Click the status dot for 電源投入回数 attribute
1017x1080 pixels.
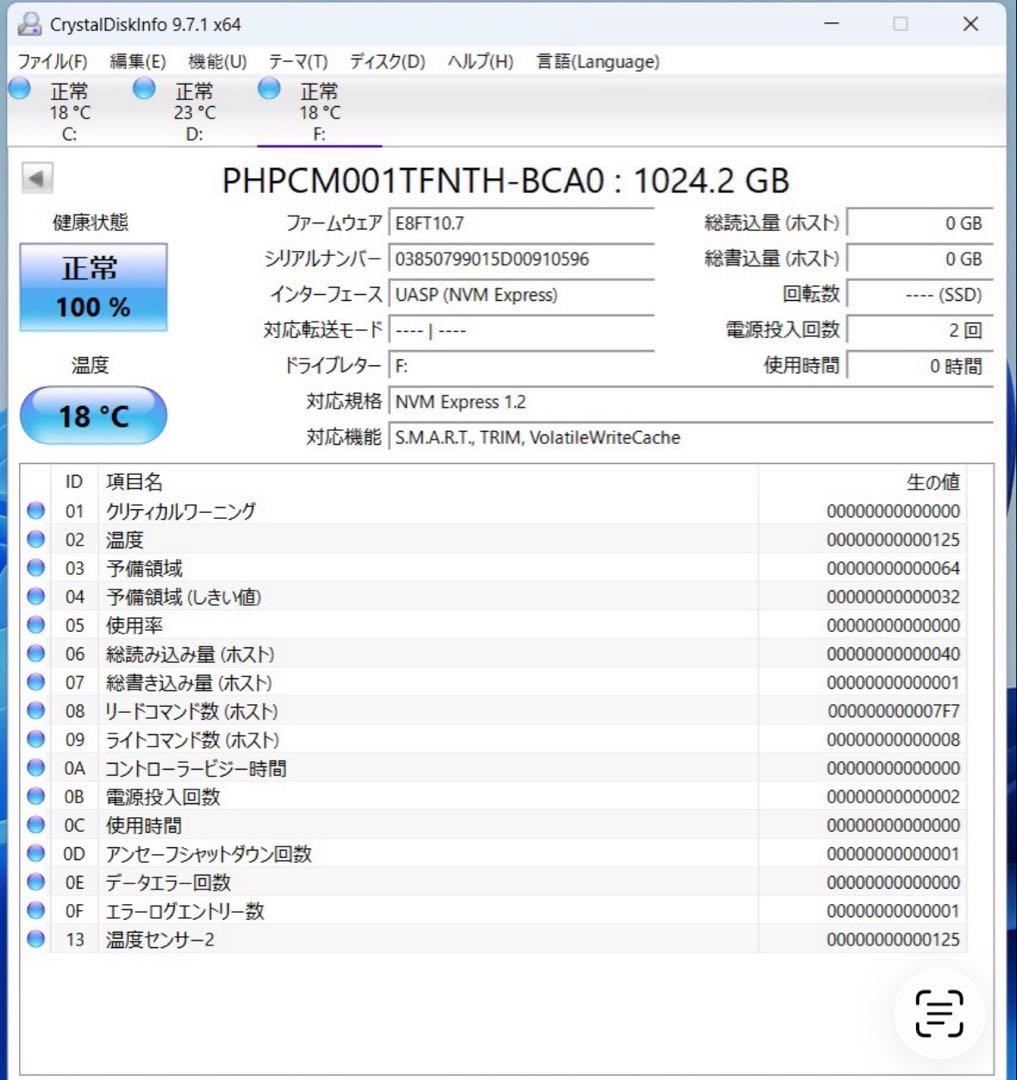pyautogui.click(x=36, y=796)
